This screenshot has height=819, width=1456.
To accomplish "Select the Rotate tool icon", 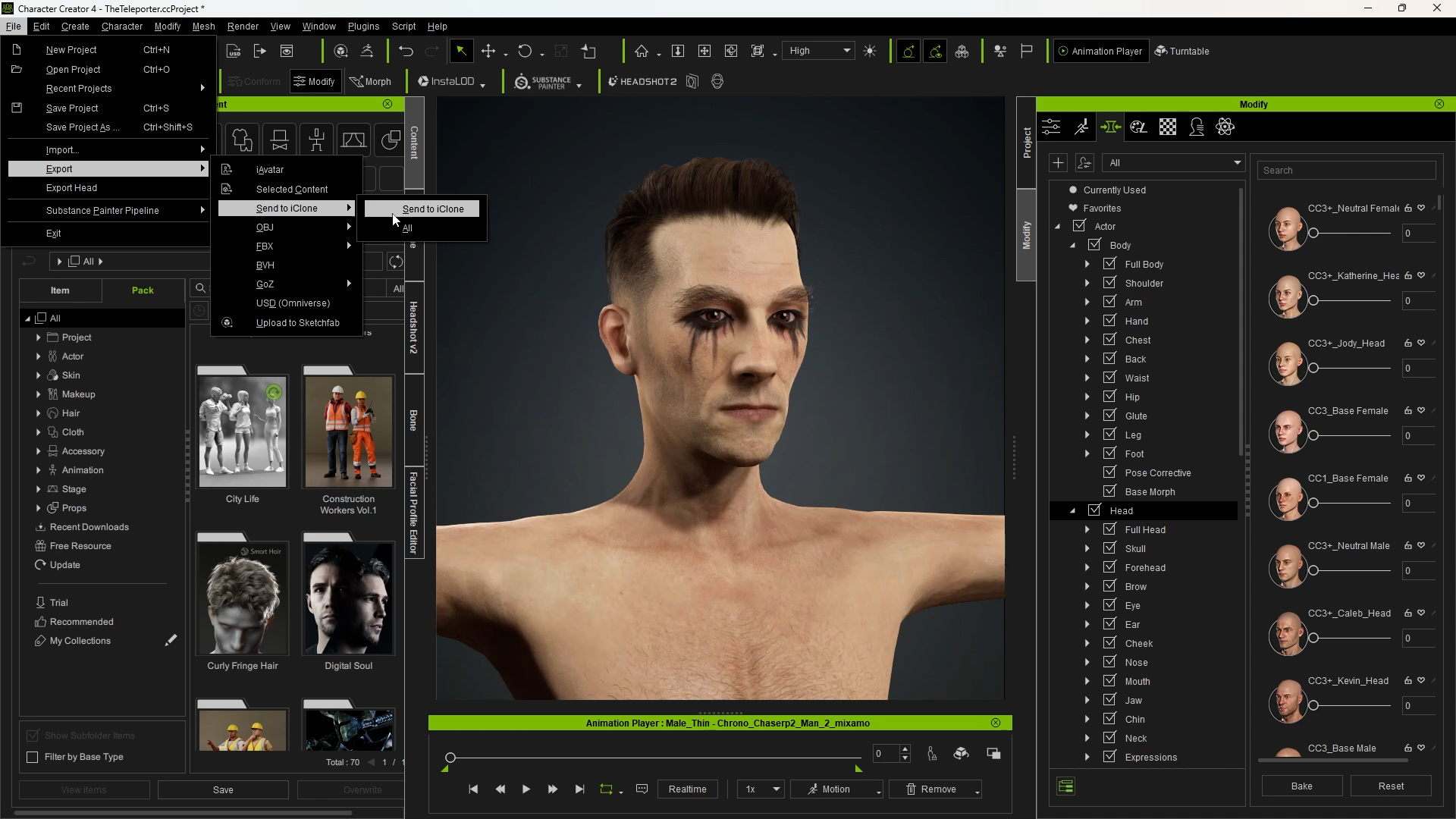I will click(525, 51).
